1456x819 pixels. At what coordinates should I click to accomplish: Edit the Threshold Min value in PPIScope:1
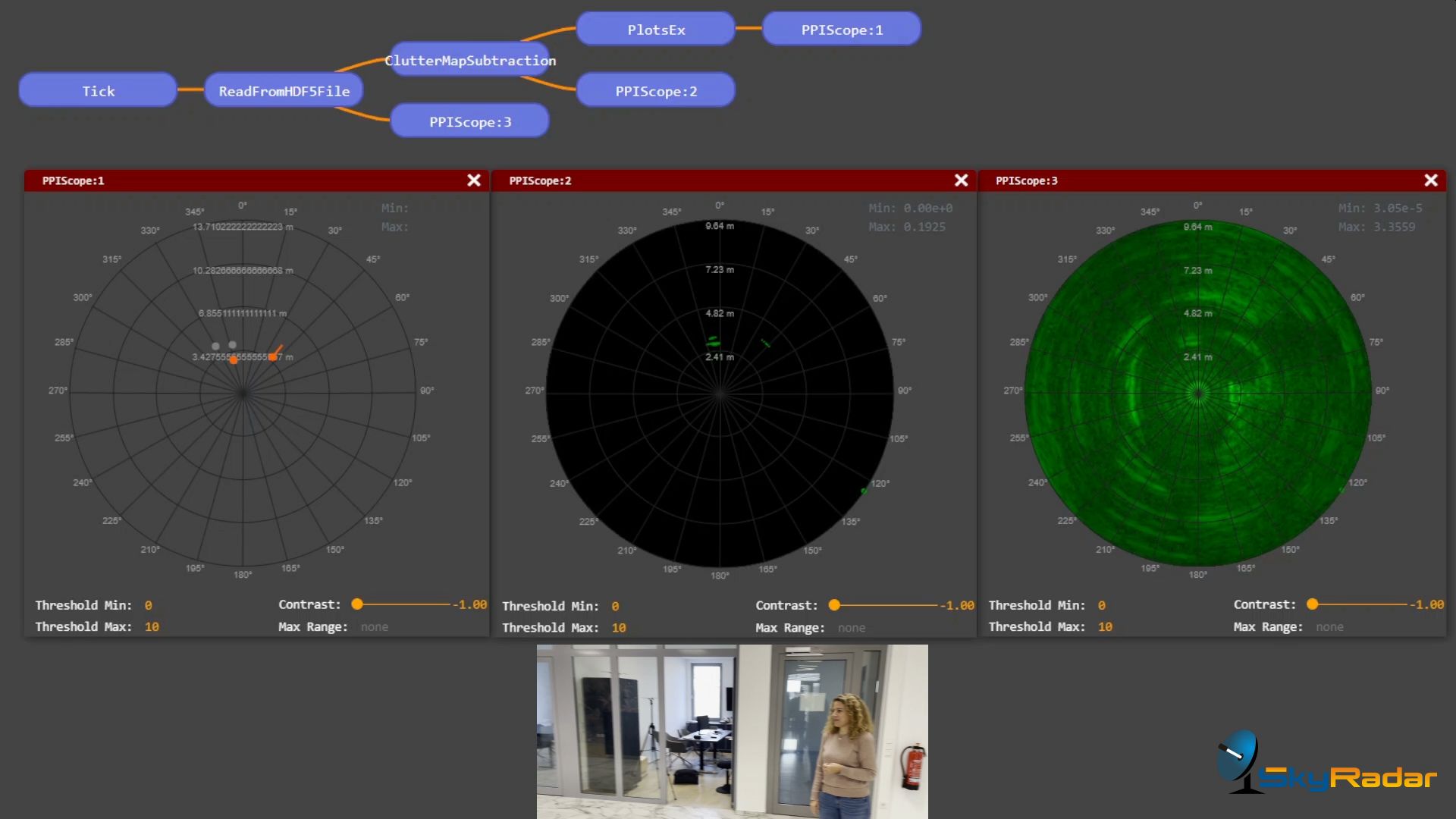pyautogui.click(x=149, y=605)
